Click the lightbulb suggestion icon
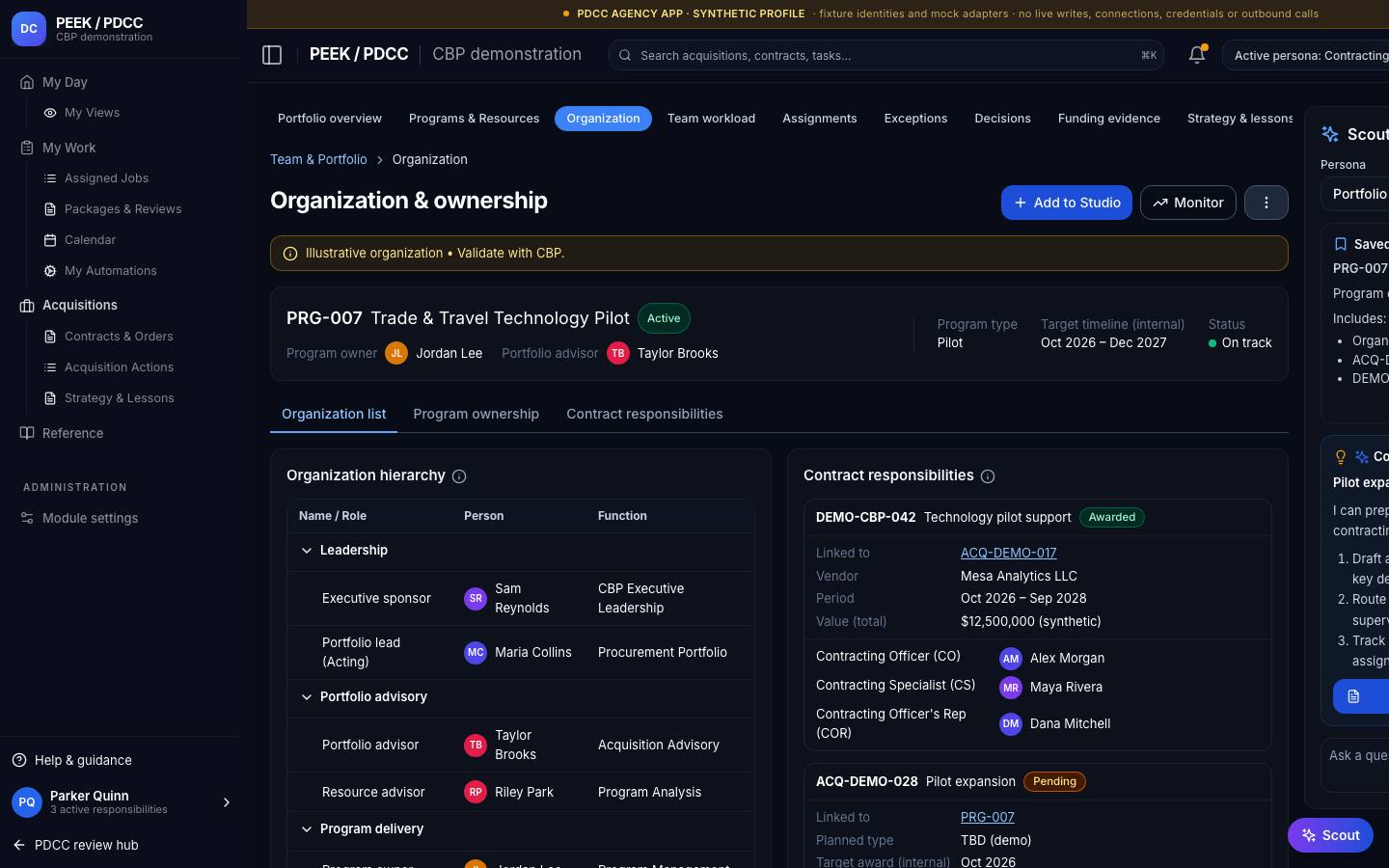Viewport: 1389px width, 868px height. [1341, 457]
